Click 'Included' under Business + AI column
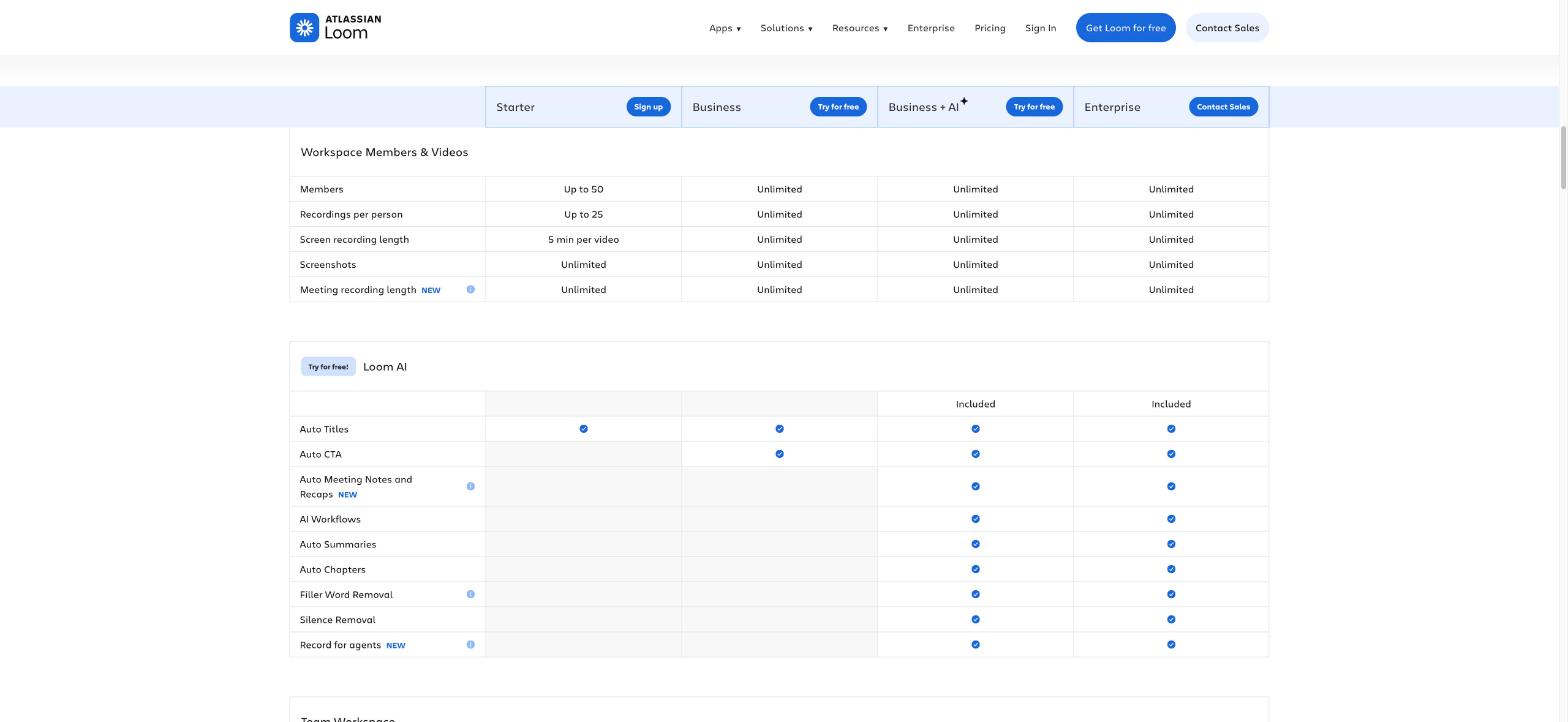1568x722 pixels. pos(976,404)
